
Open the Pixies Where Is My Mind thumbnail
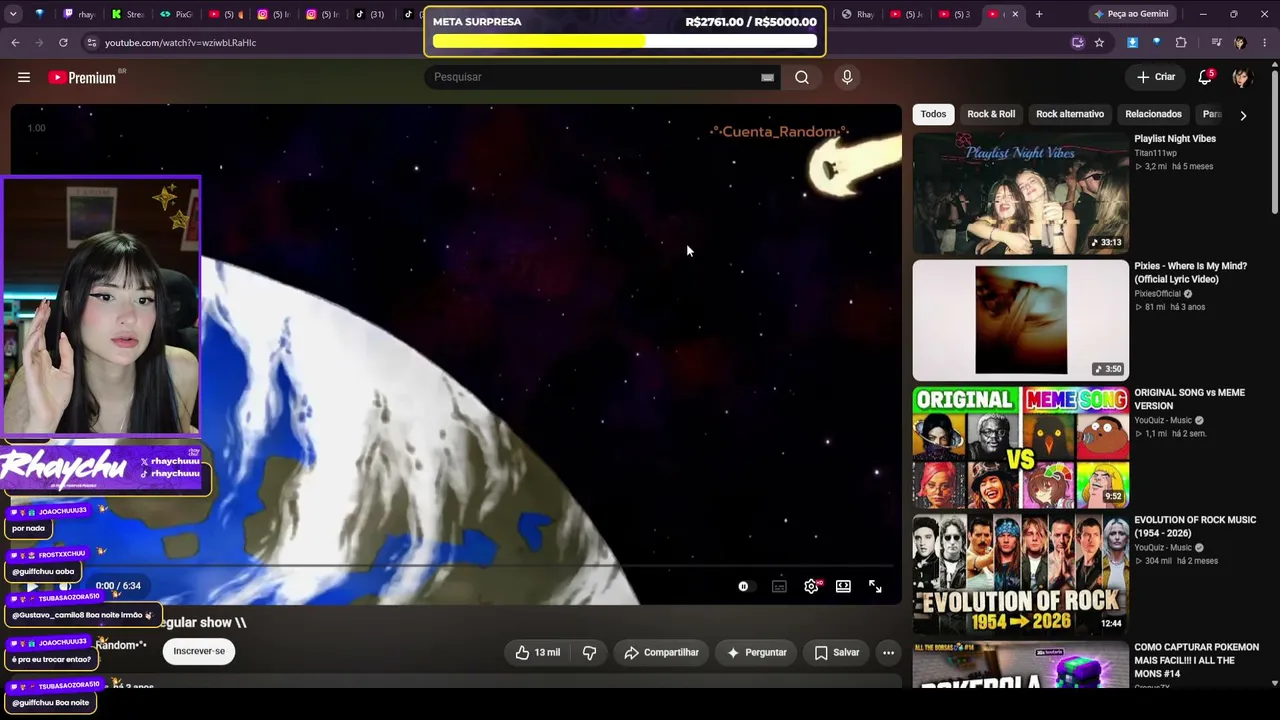(1020, 320)
